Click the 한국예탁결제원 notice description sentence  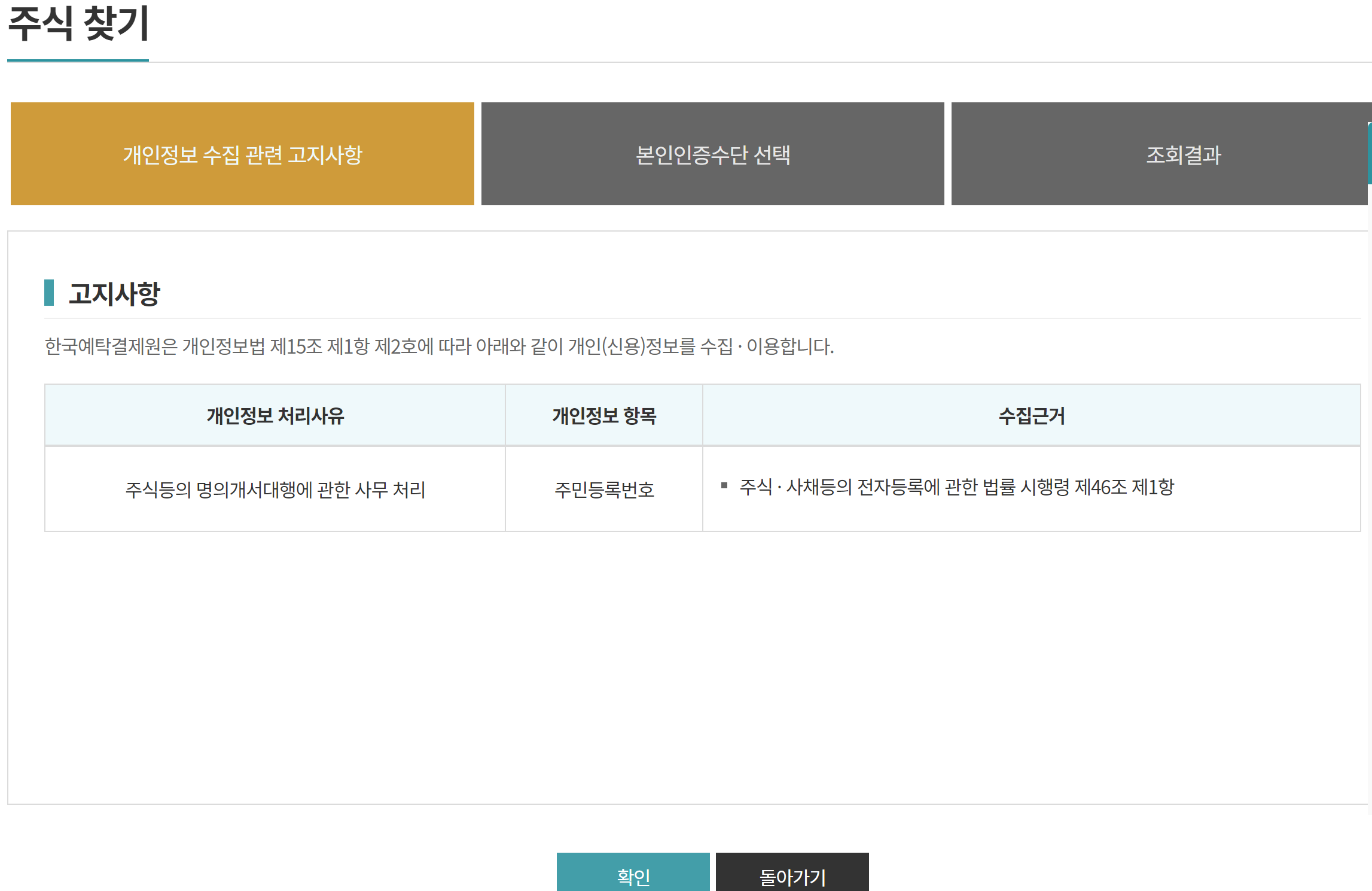[x=439, y=346]
